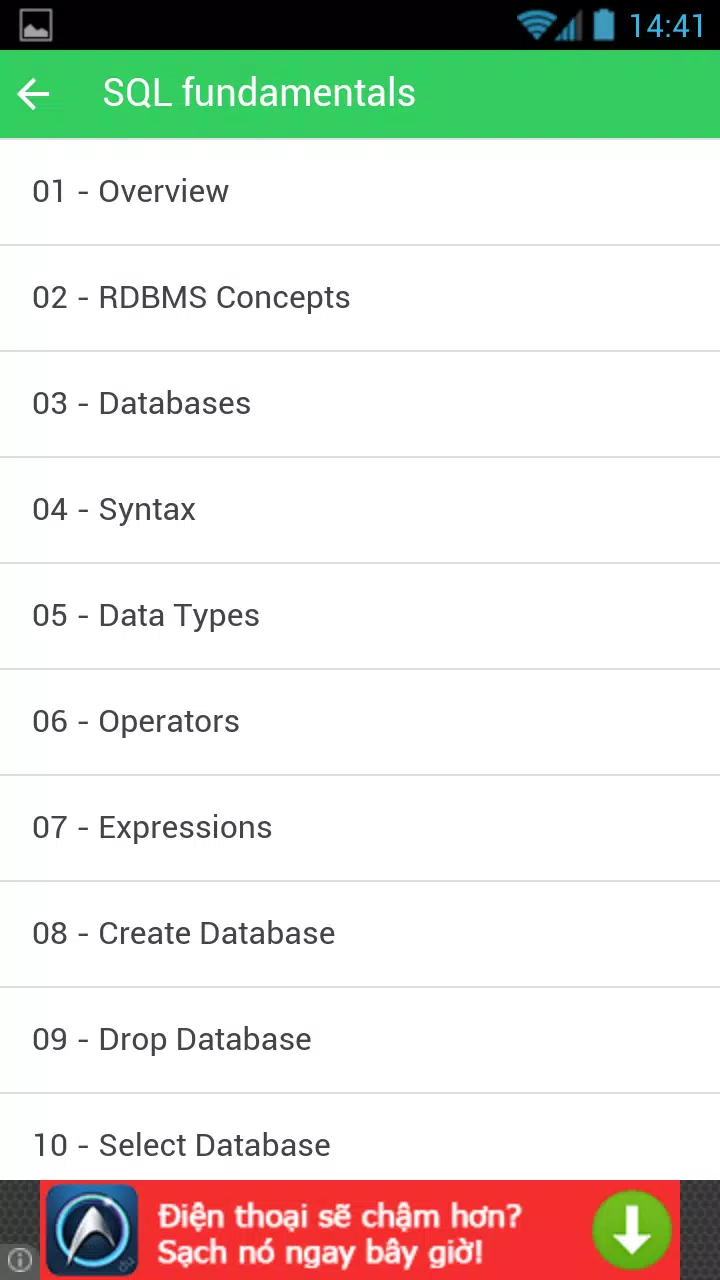Viewport: 720px width, 1280px height.
Task: Tap the ad info icon
Action: coord(20,1259)
